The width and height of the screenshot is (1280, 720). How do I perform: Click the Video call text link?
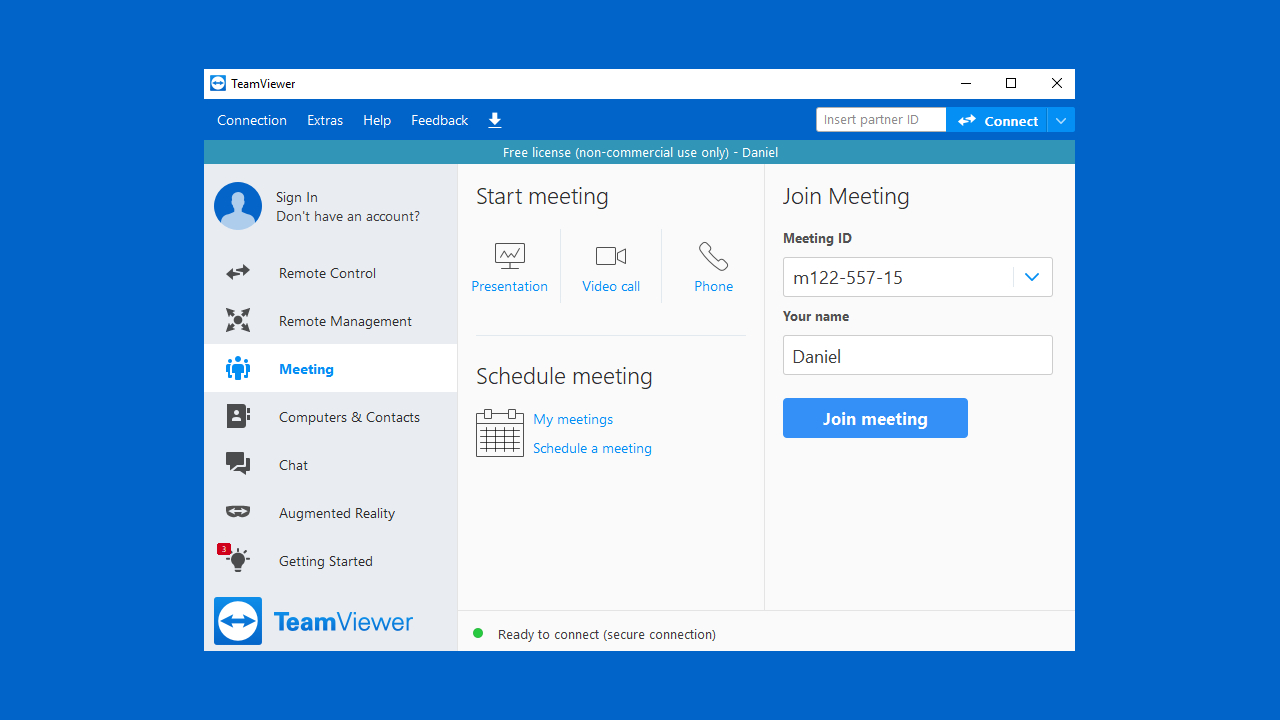point(611,286)
